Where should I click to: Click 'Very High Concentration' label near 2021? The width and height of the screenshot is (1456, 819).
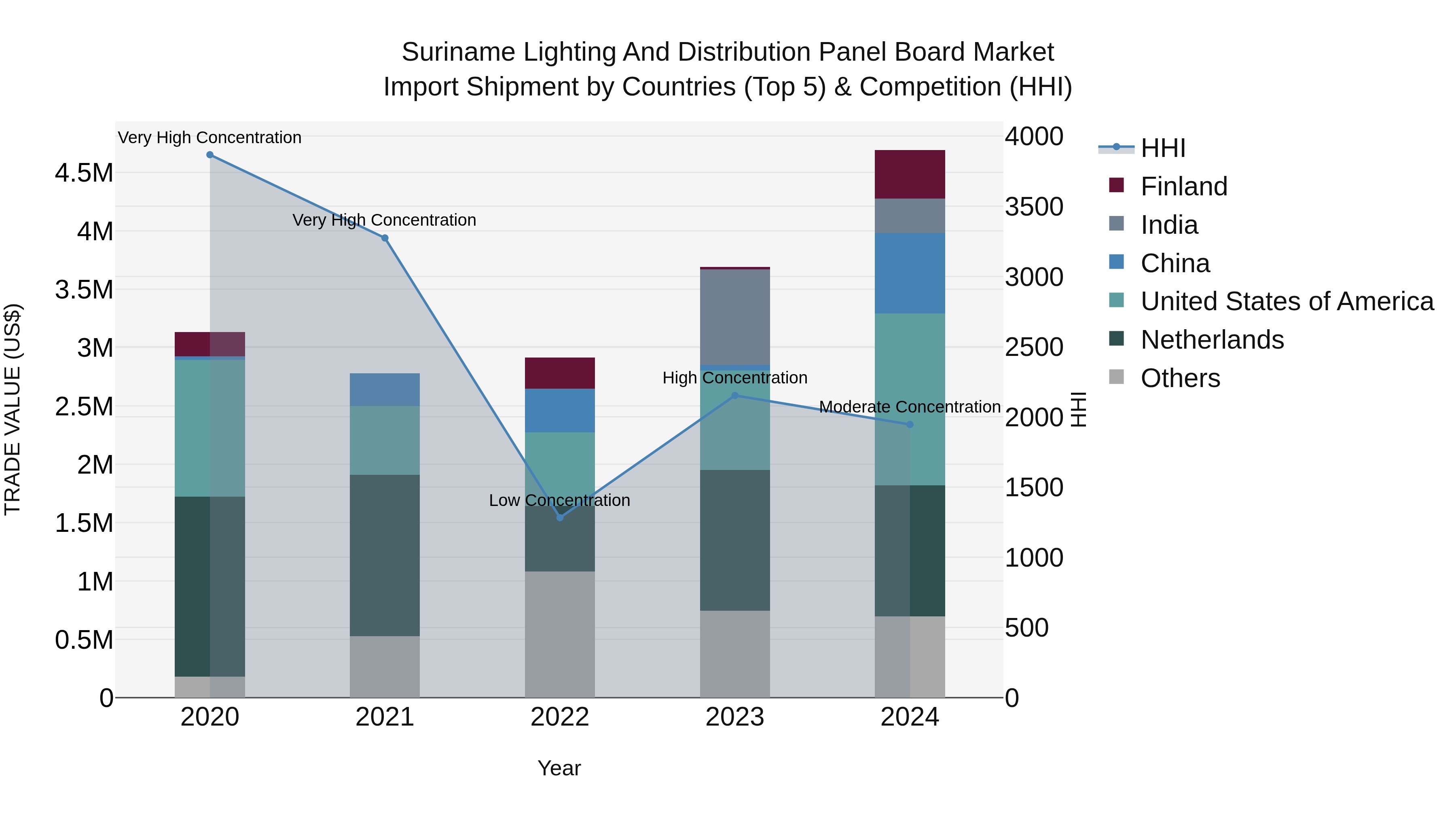click(384, 220)
